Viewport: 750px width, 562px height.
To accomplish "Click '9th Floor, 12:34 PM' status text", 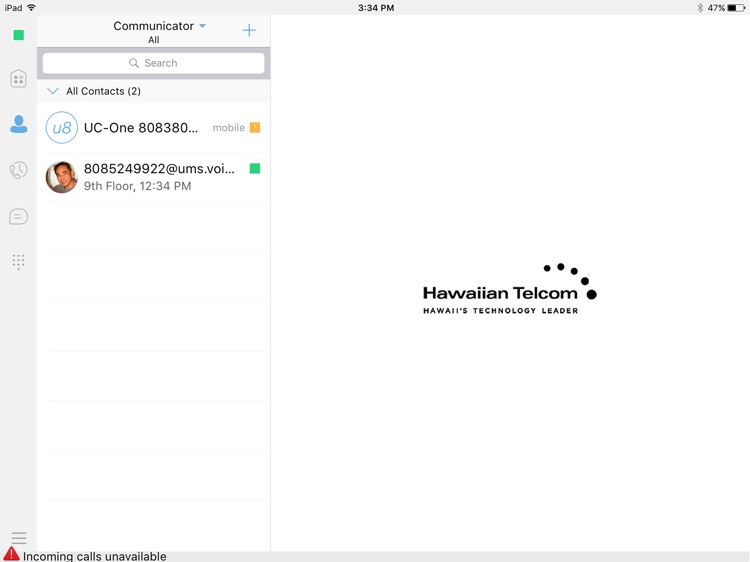I will tap(137, 186).
